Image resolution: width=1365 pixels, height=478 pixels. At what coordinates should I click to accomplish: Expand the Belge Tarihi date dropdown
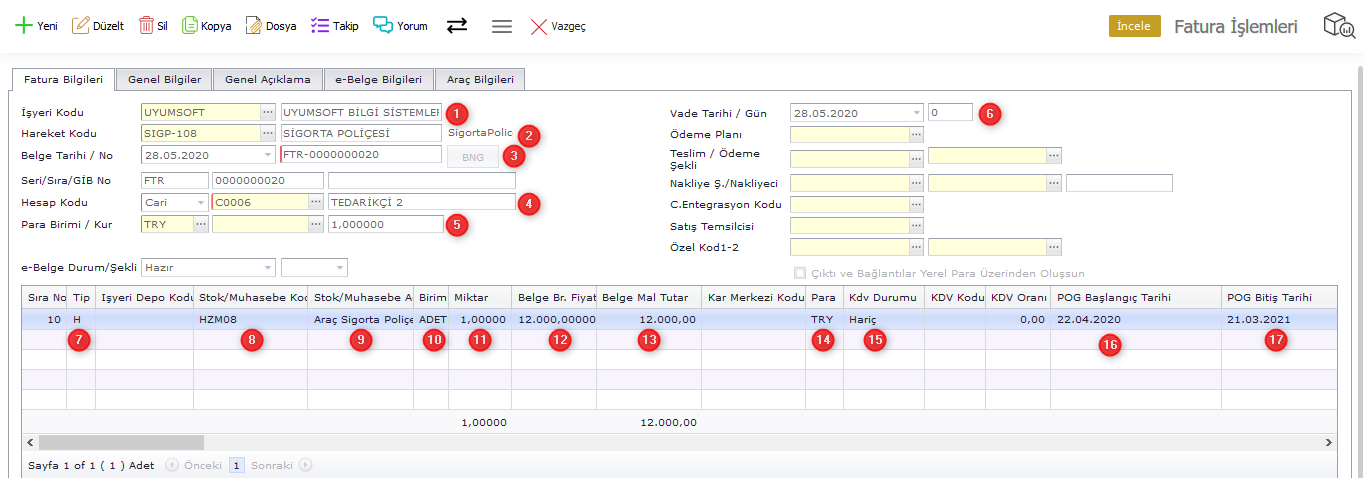pyautogui.click(x=267, y=155)
